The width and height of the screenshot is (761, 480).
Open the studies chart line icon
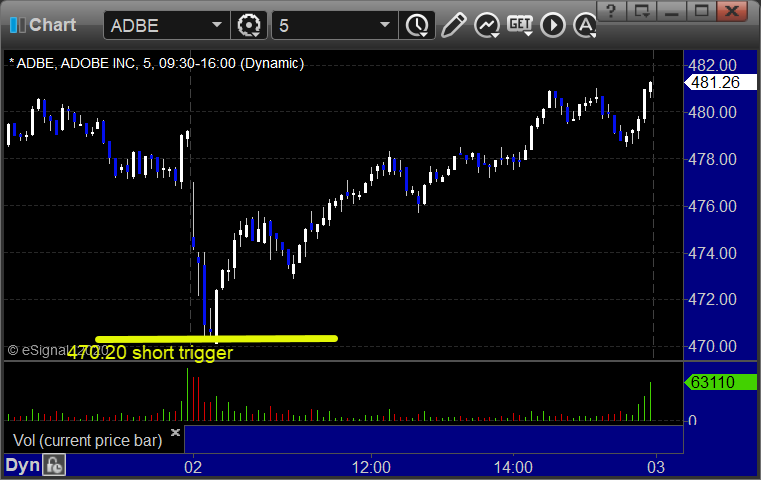pos(487,25)
